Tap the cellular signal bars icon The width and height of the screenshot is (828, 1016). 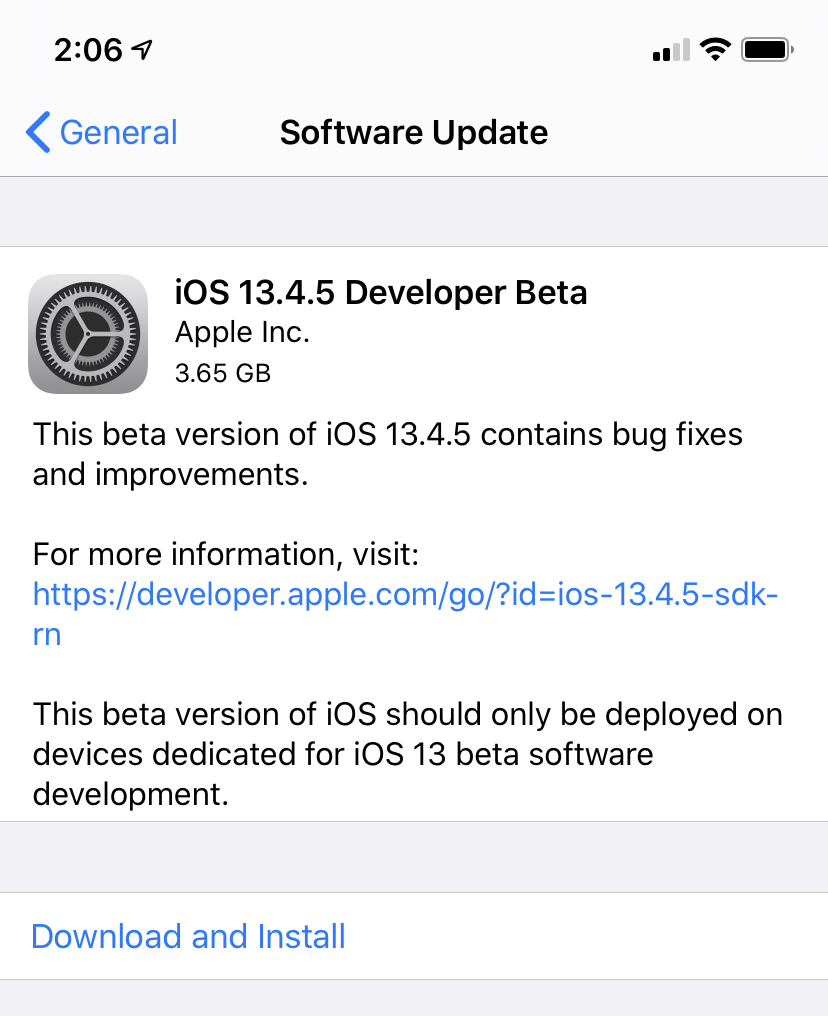(x=671, y=50)
